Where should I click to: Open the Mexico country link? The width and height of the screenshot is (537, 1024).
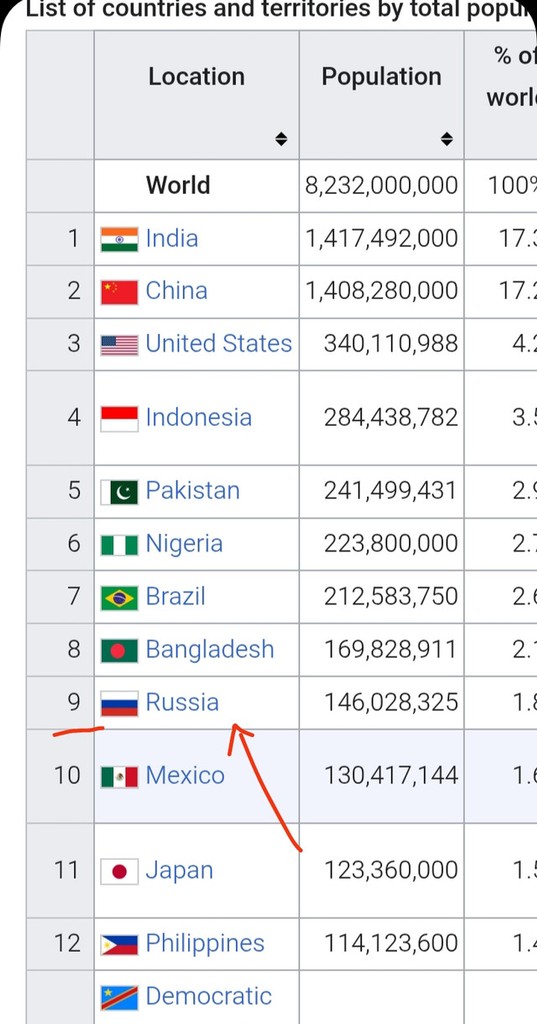pos(185,776)
